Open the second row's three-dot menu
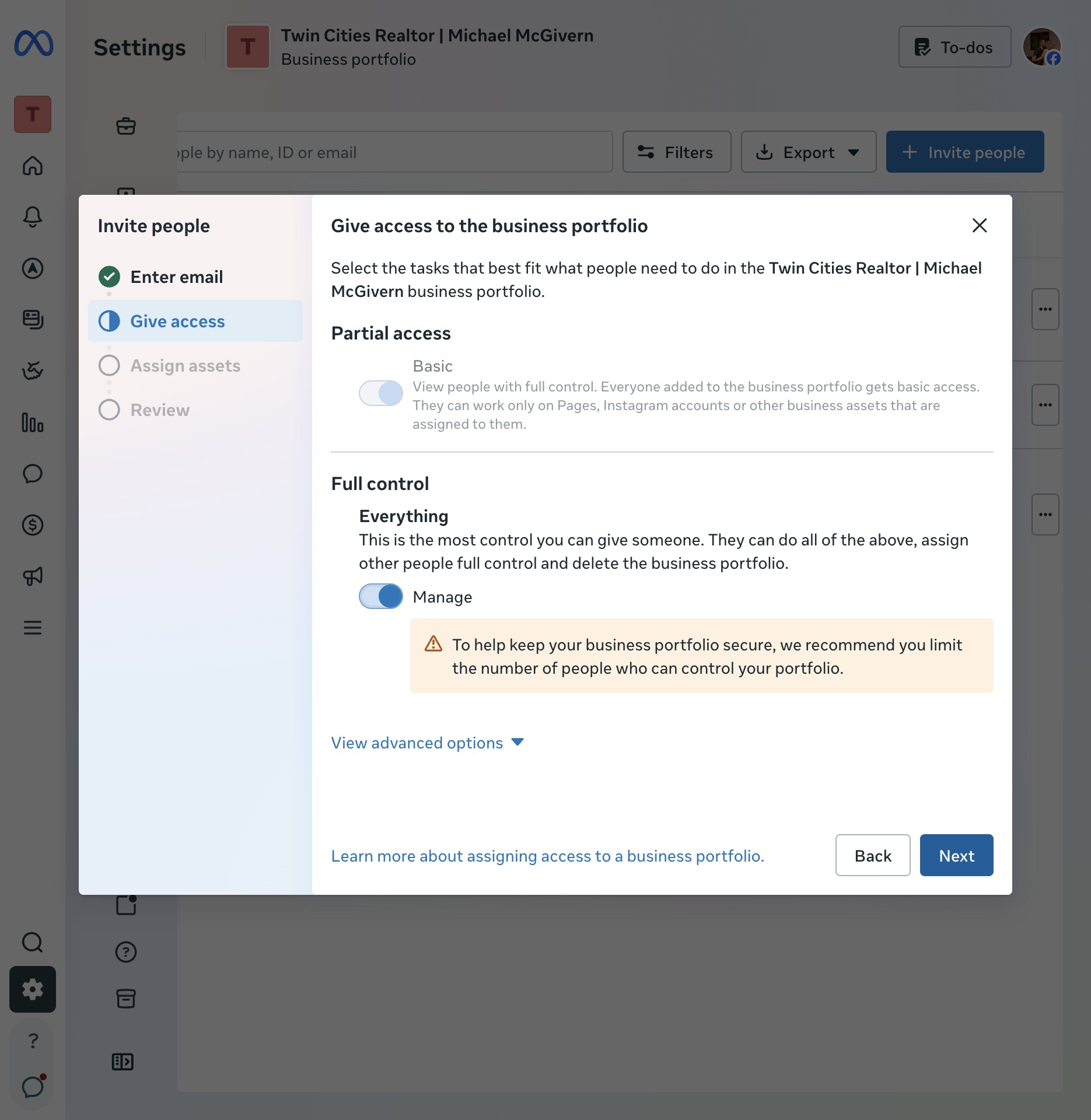Image resolution: width=1091 pixels, height=1120 pixels. (x=1045, y=405)
